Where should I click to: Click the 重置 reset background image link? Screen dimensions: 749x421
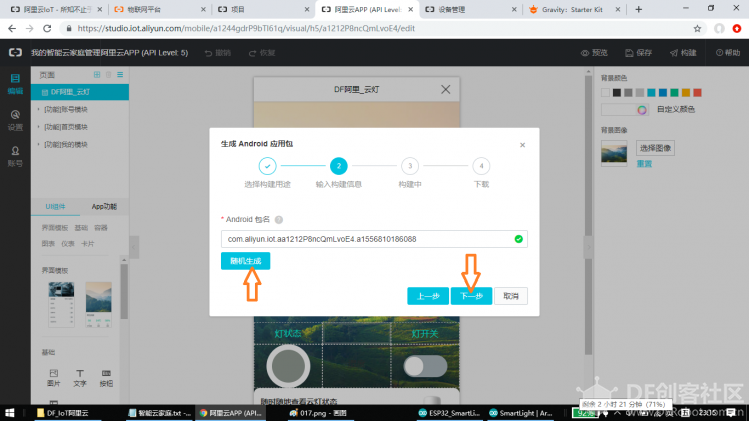[644, 164]
